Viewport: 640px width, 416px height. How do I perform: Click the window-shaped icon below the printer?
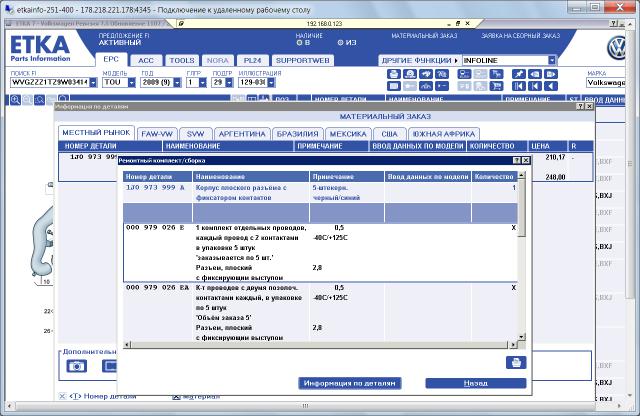click(x=393, y=86)
